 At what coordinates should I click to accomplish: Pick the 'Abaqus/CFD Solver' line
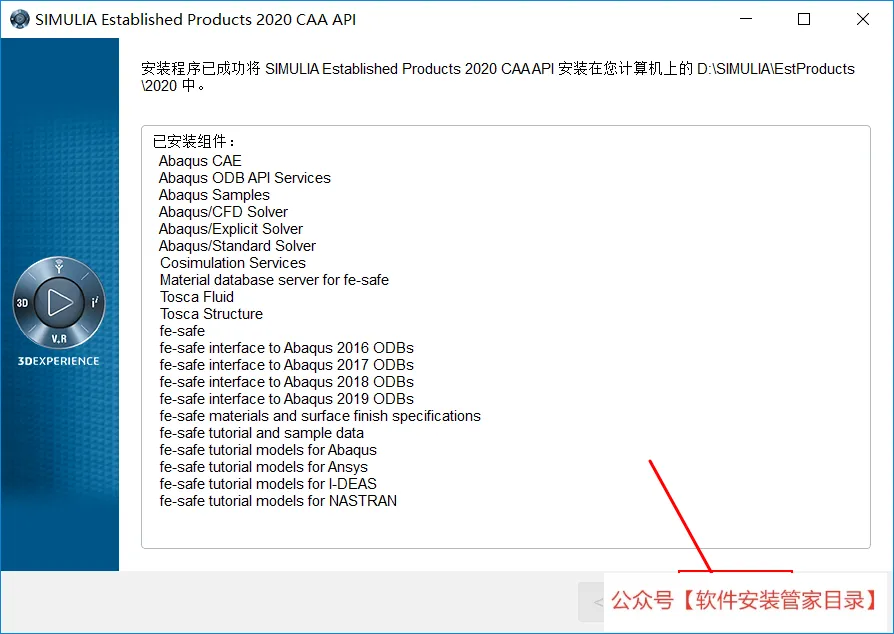[x=223, y=212]
